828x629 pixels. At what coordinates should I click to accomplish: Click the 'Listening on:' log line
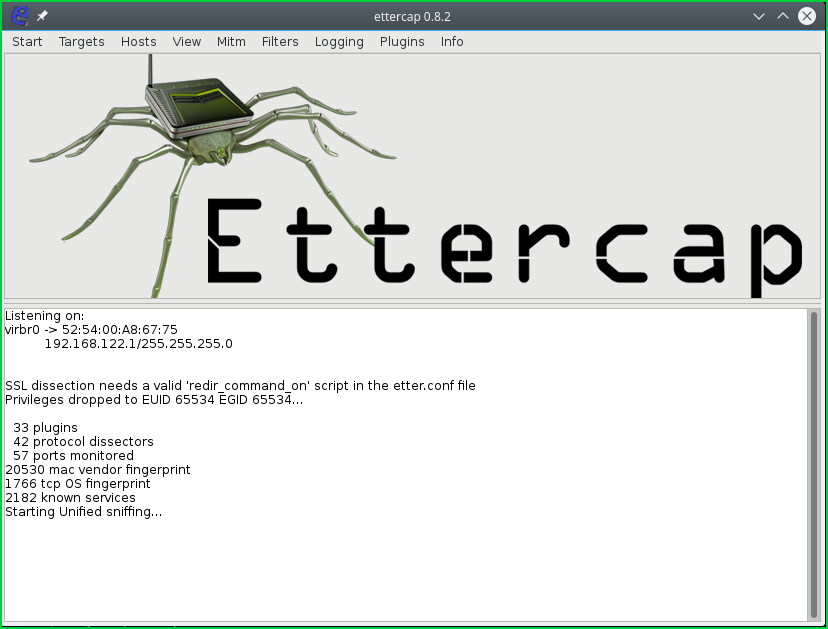[44, 316]
